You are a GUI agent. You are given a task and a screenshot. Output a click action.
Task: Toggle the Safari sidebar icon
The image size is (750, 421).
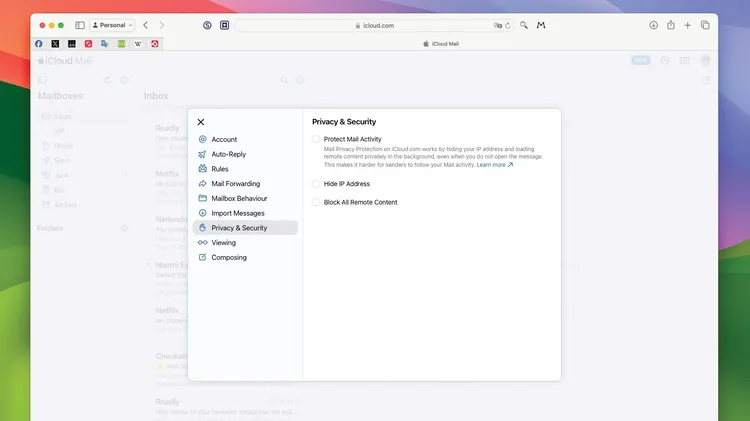click(80, 25)
